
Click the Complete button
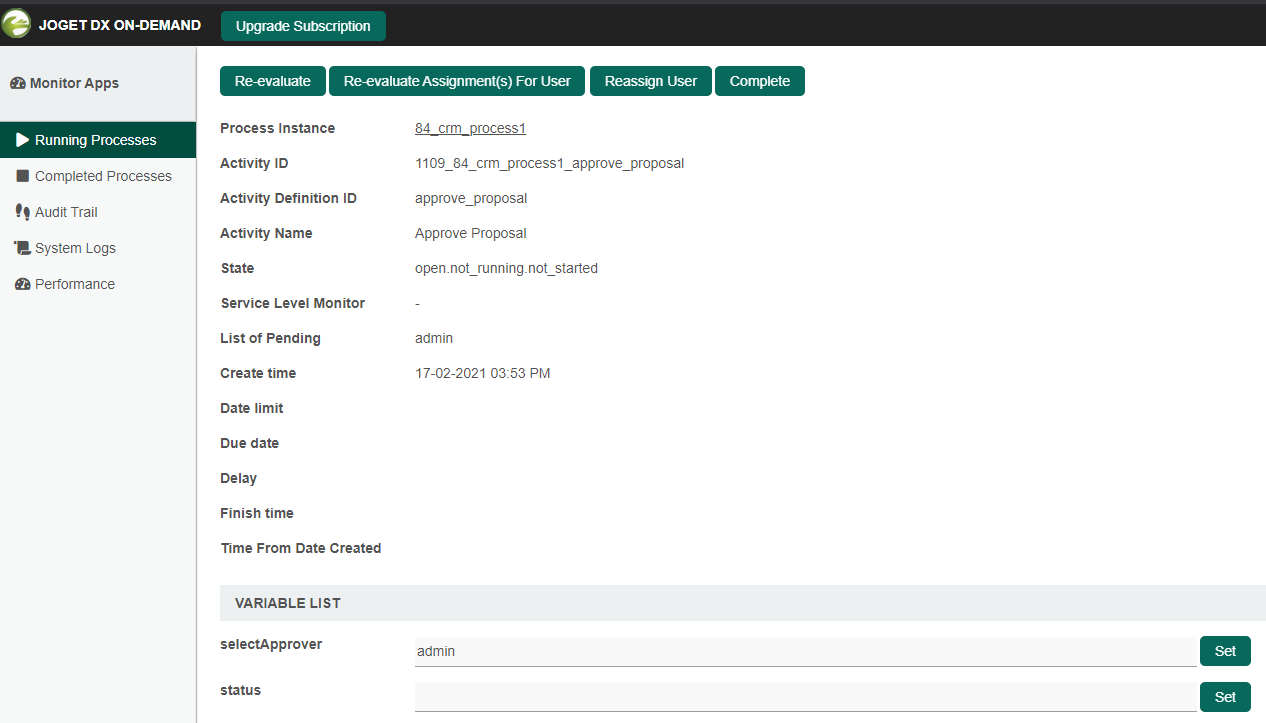[759, 82]
